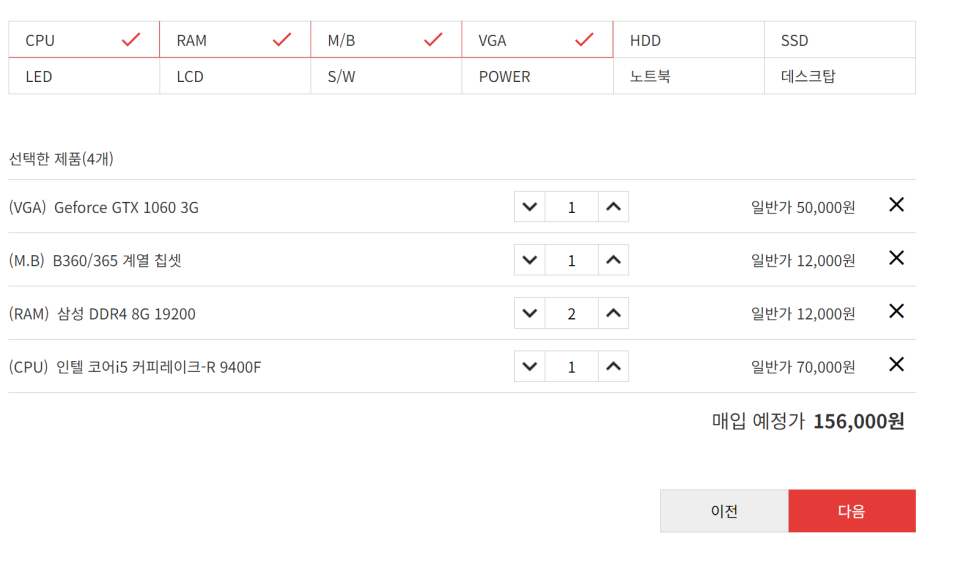Decrease quantity of Intel Core i5 9400F

[530, 367]
